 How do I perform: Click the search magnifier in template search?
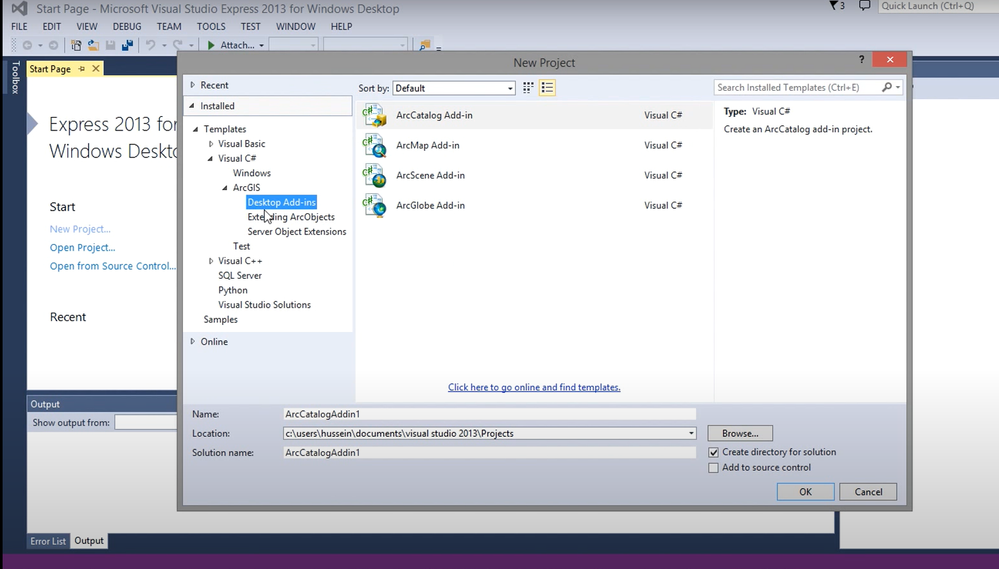pos(886,87)
